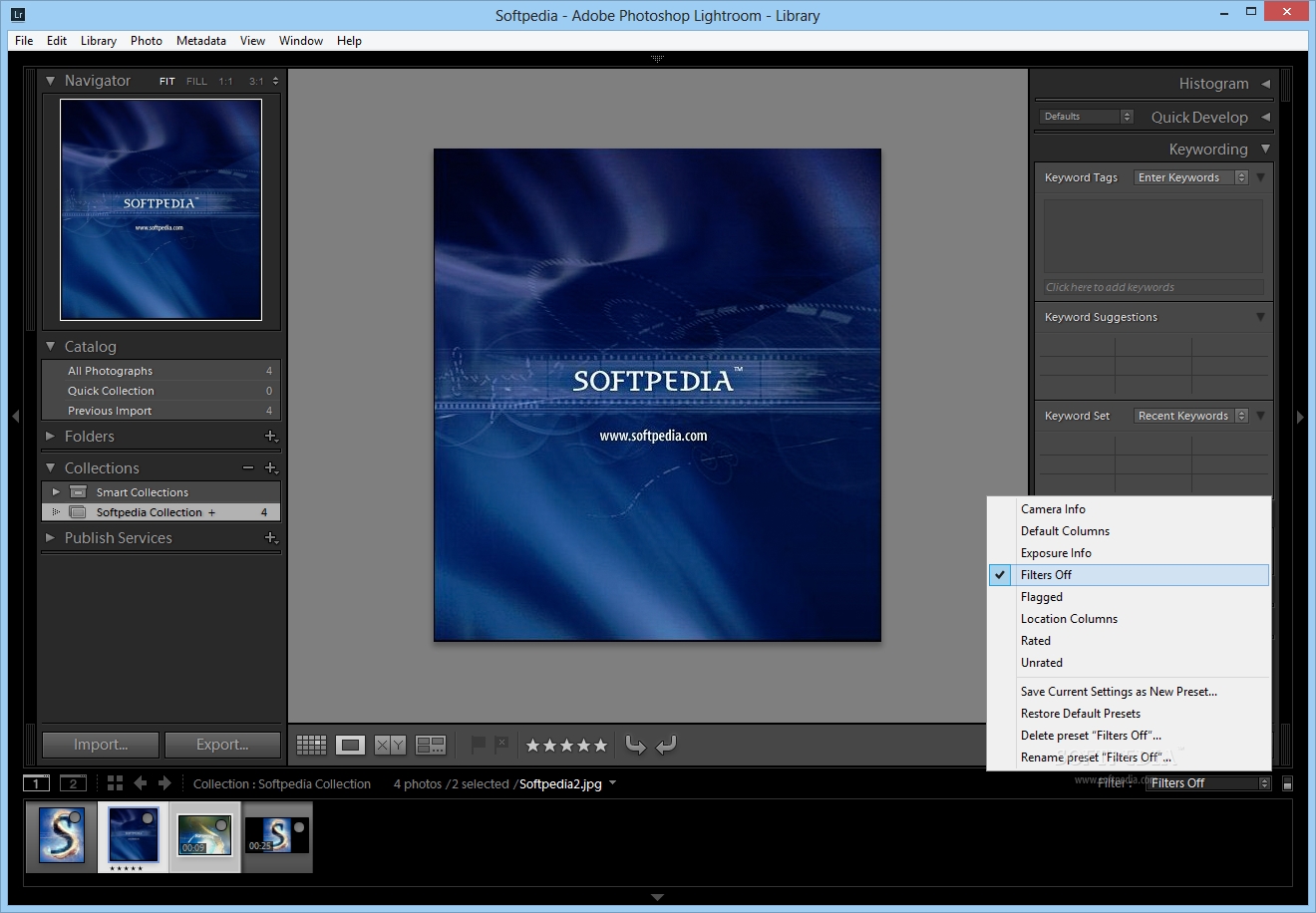Switch to Grid view icon

[x=311, y=745]
